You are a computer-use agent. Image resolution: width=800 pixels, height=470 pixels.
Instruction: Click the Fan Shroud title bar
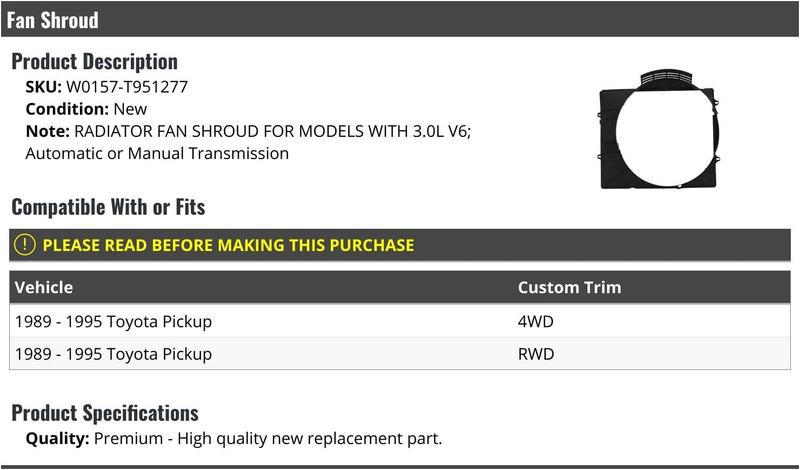[400, 19]
